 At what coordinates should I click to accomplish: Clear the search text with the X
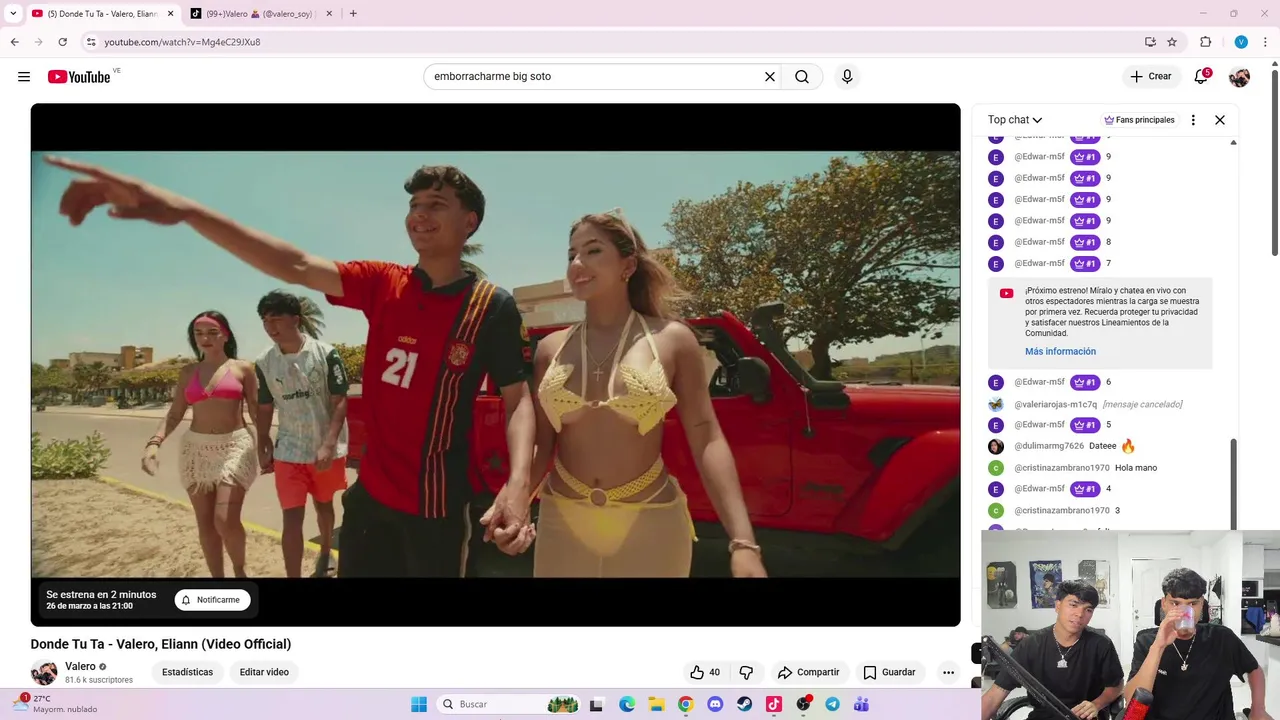pyautogui.click(x=770, y=77)
